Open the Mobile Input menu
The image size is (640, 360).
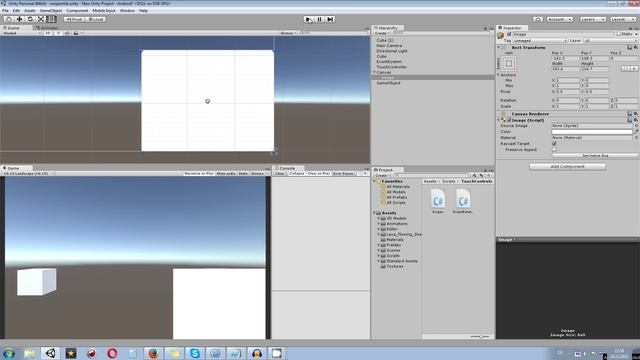[x=104, y=11]
